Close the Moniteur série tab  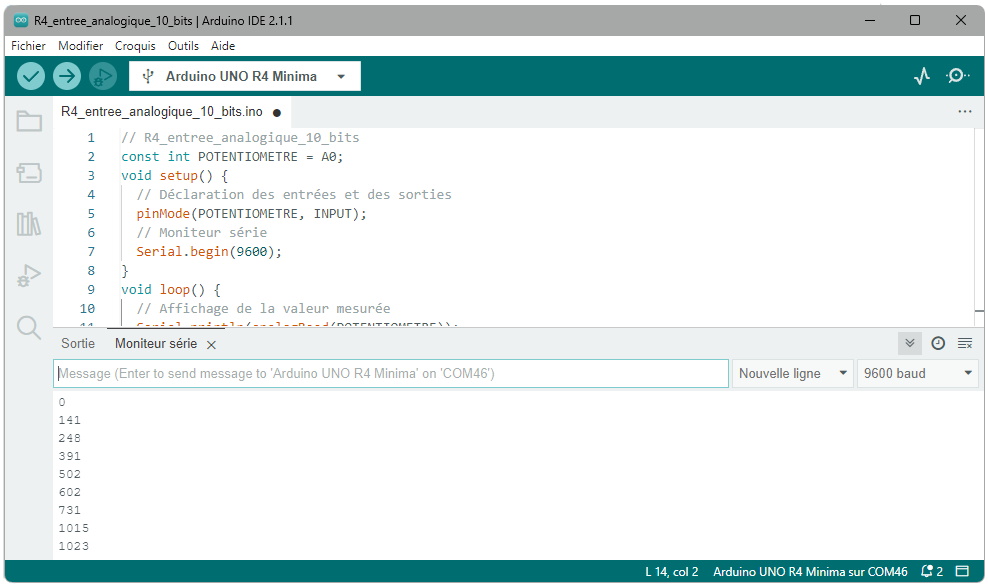[x=212, y=345]
